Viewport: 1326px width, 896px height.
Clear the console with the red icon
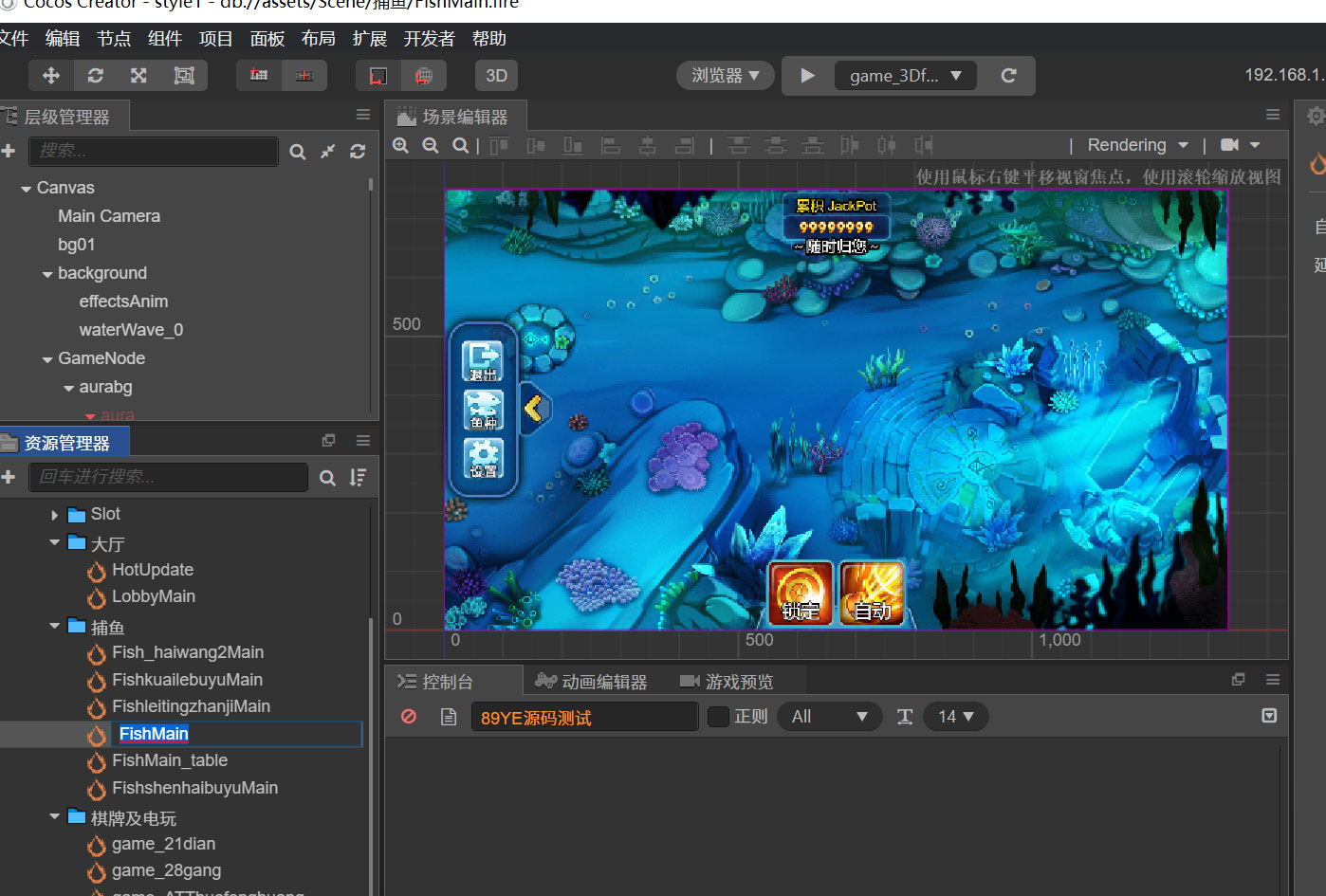(409, 717)
